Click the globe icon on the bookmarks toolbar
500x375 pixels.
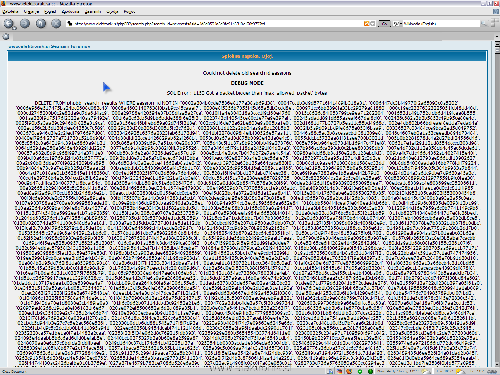(6, 37)
